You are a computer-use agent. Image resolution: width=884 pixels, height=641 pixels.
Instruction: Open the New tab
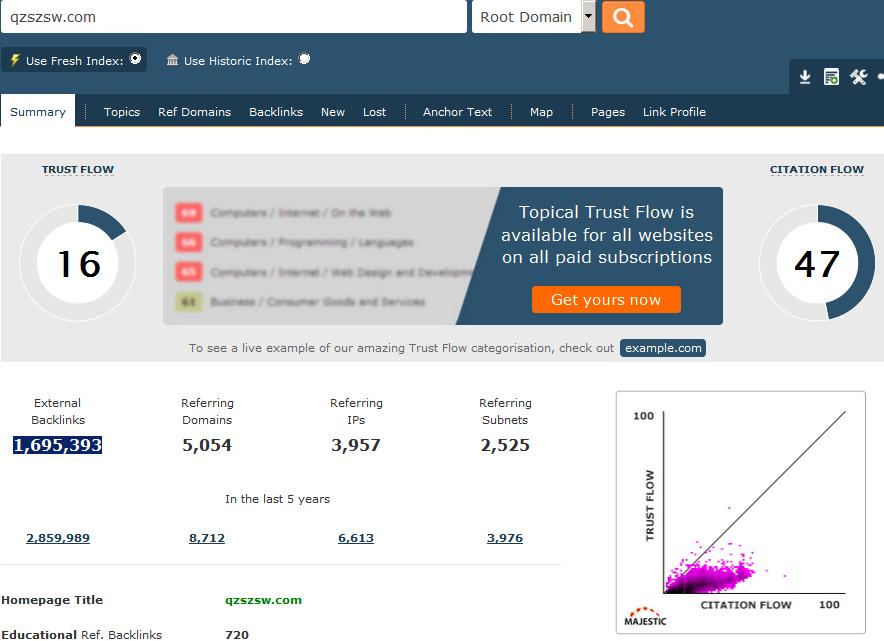pyautogui.click(x=333, y=112)
